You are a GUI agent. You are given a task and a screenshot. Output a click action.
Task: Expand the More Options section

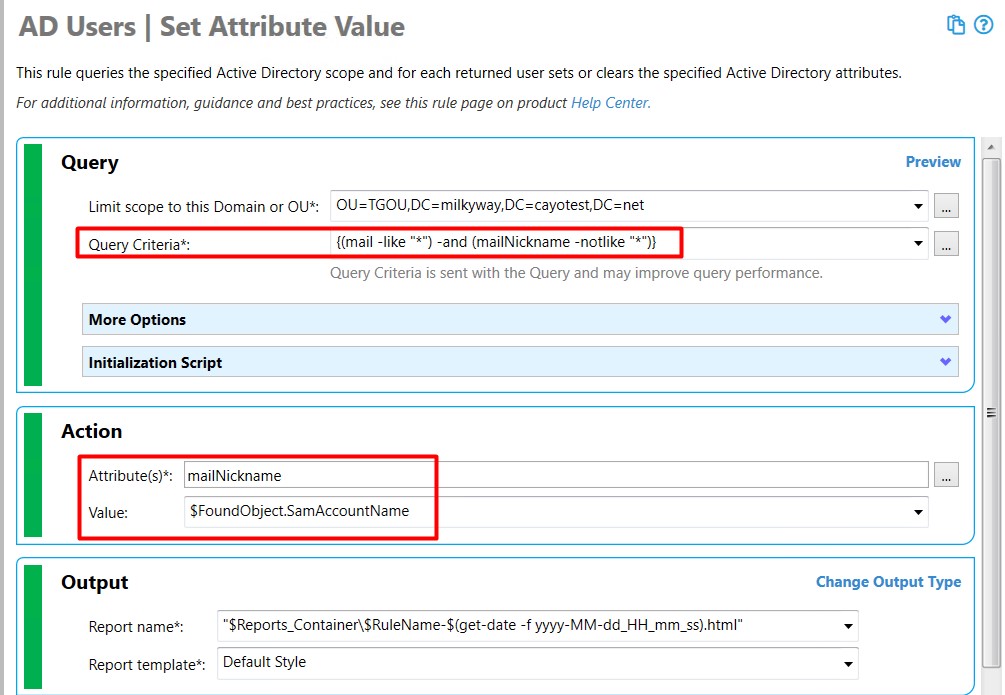coord(520,319)
